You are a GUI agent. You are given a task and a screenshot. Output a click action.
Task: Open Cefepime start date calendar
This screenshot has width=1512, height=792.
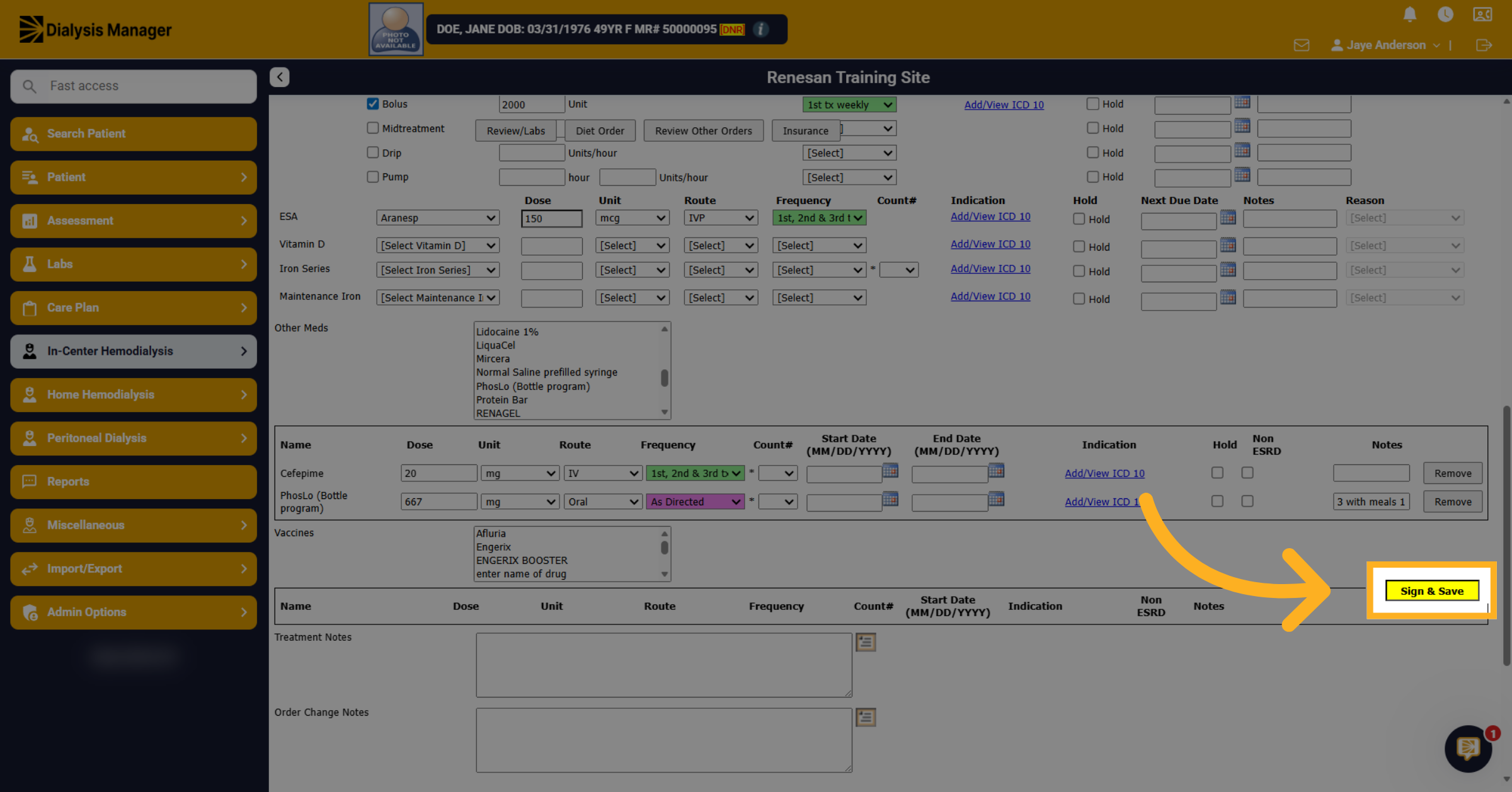tap(890, 471)
